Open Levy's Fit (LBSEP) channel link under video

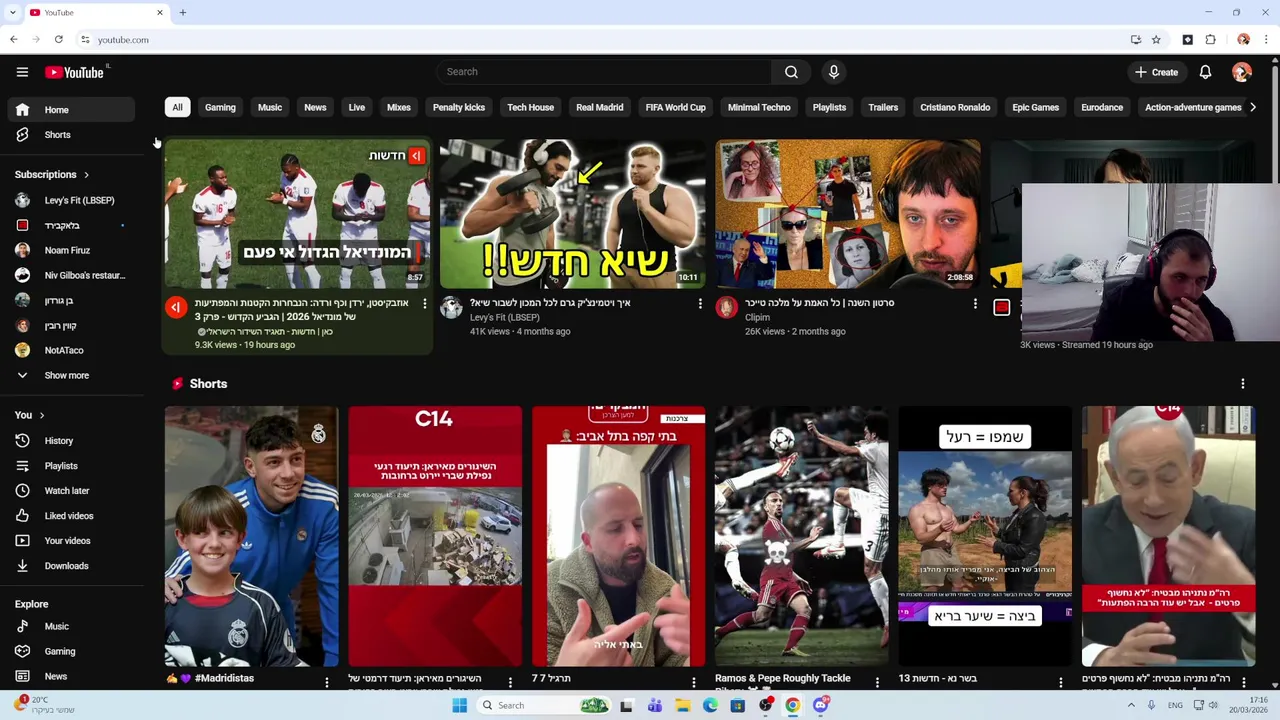(505, 318)
